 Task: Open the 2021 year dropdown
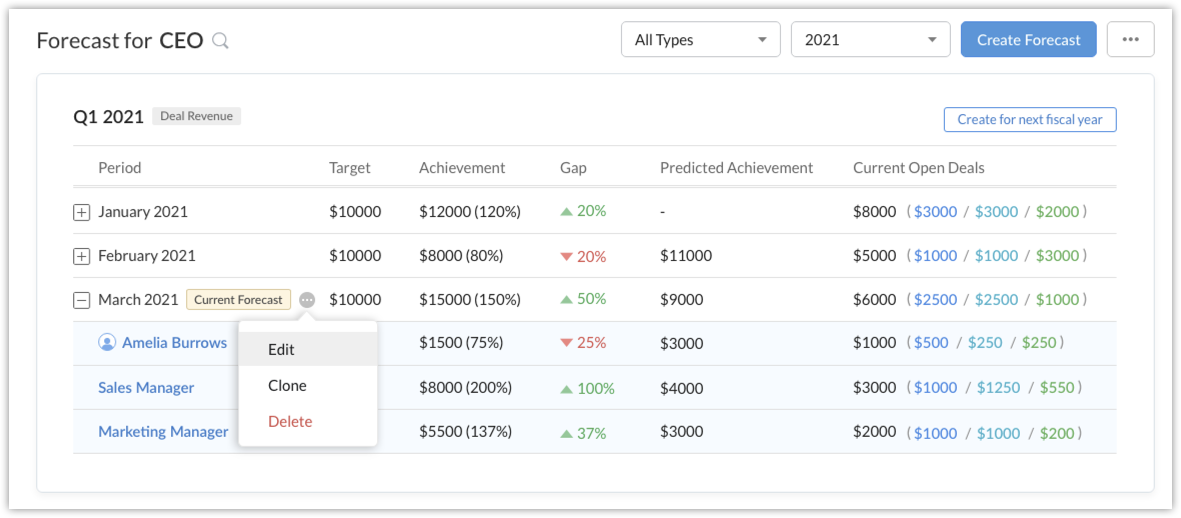pyautogui.click(x=870, y=40)
